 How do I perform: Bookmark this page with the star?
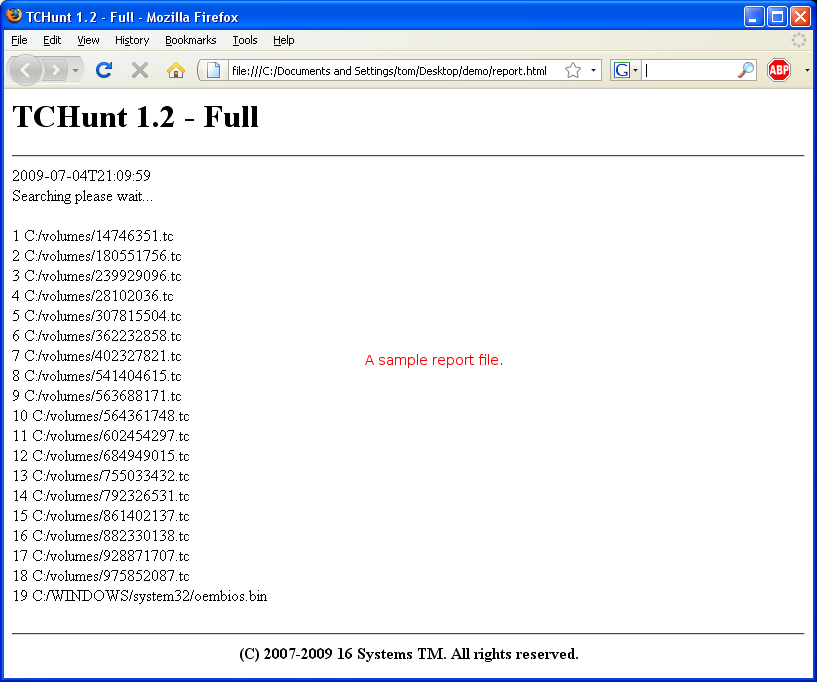tap(573, 70)
